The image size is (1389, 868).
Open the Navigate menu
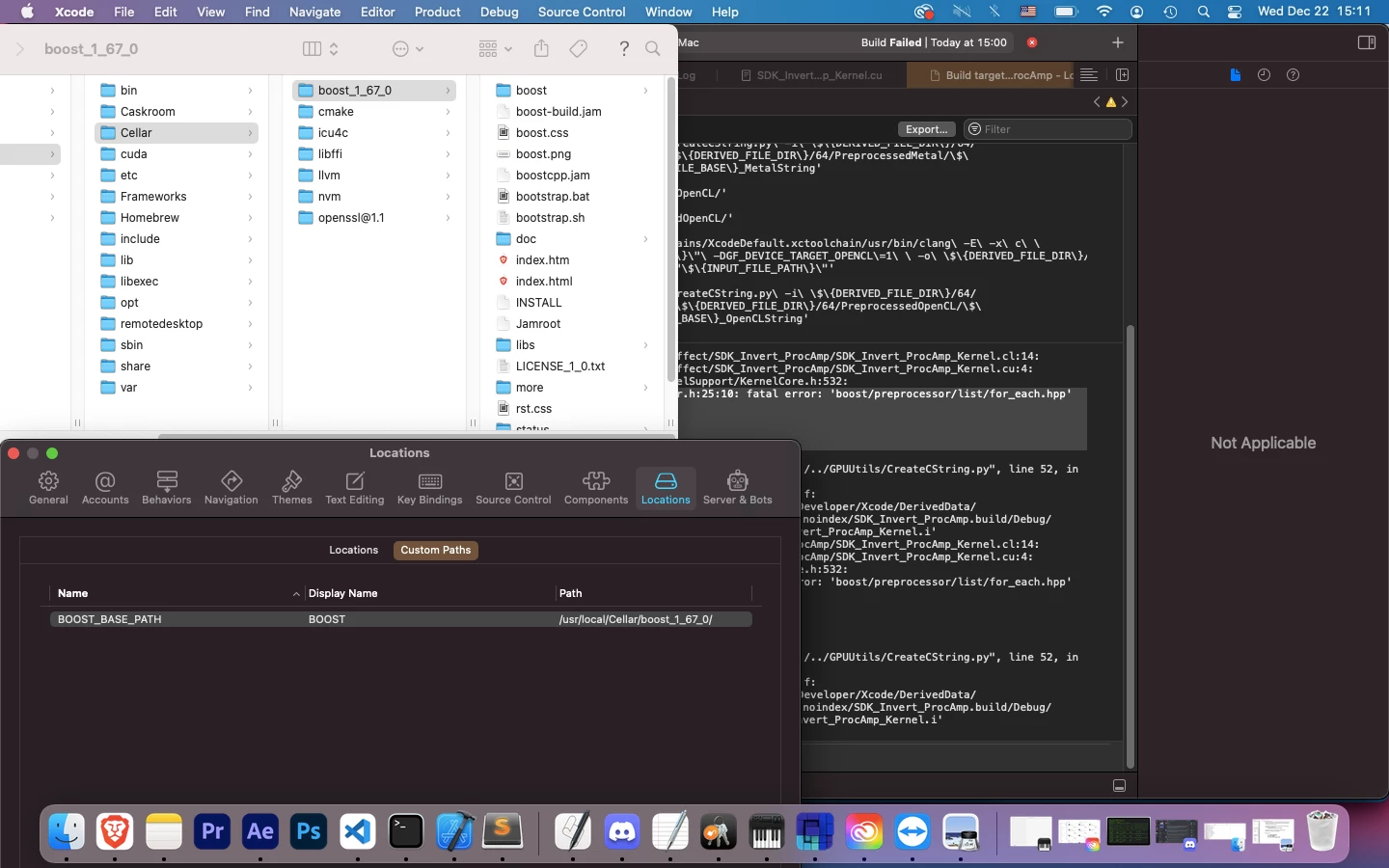click(x=314, y=12)
